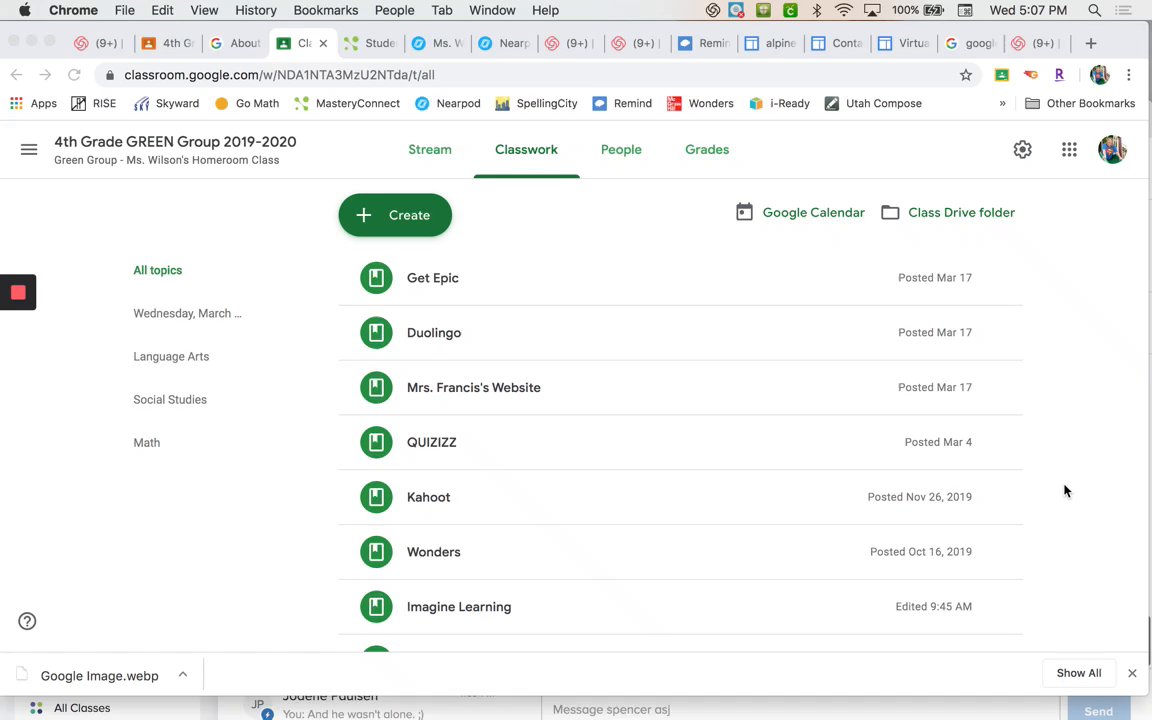
Task: Open Google Calendar link
Action: coord(800,212)
